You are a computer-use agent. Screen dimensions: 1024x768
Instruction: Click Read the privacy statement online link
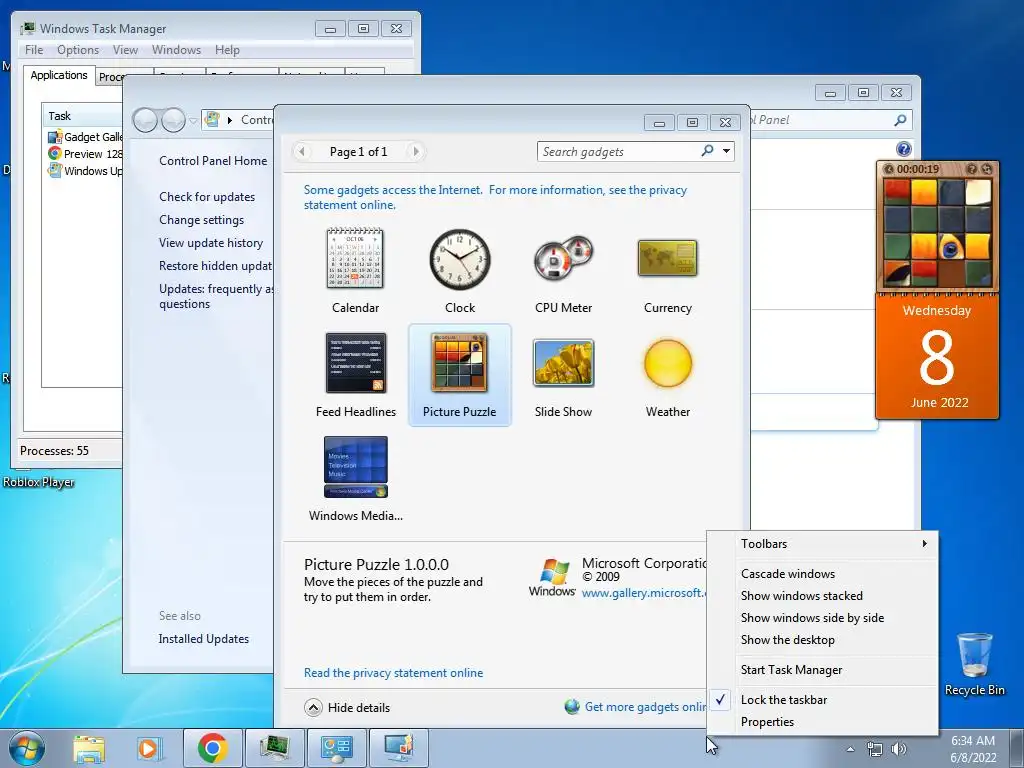[393, 673]
